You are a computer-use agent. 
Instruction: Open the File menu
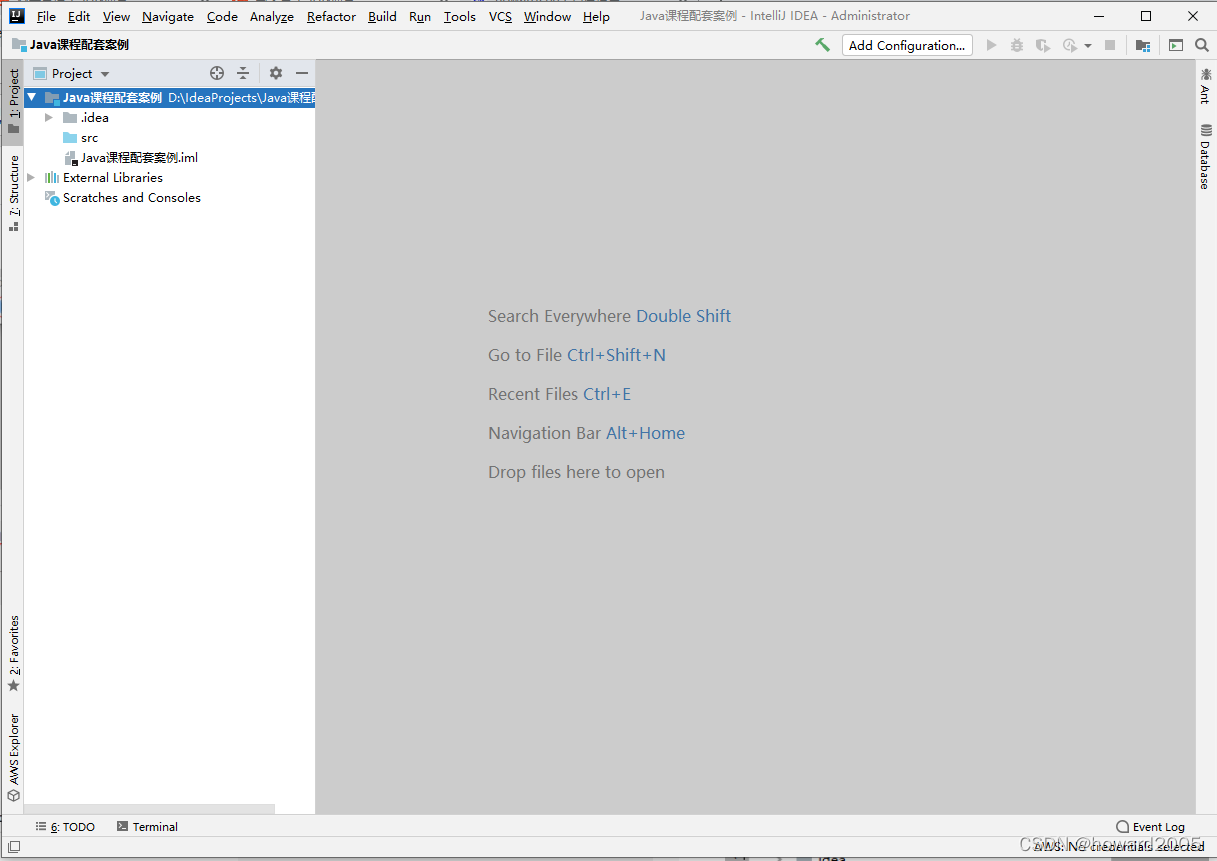tap(46, 16)
